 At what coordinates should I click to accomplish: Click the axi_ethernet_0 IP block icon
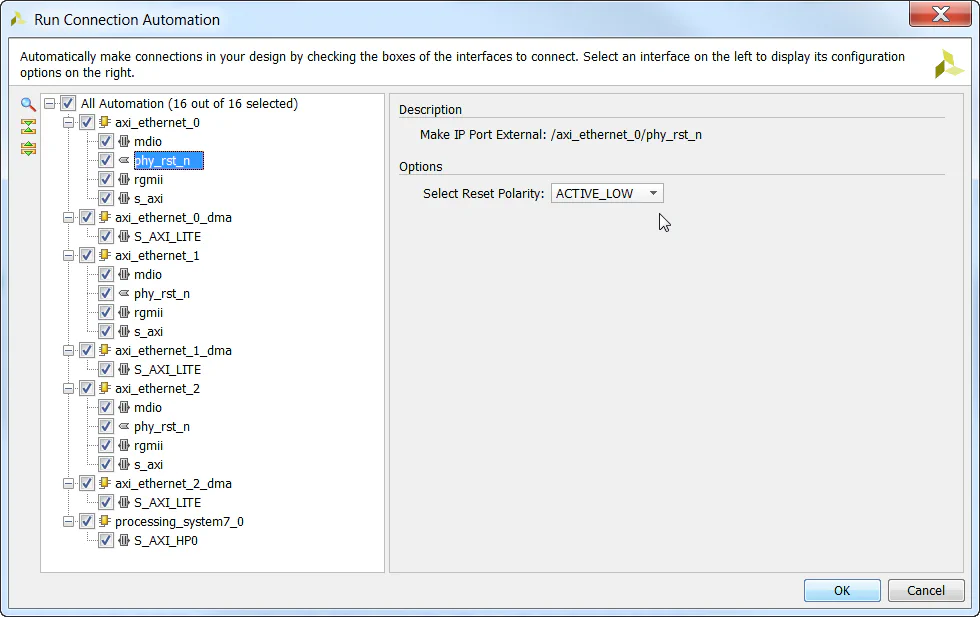(x=105, y=123)
